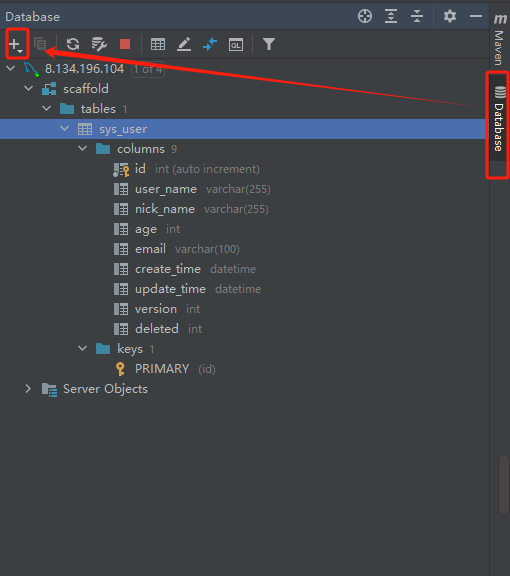Screen dimensions: 510x576
Task: Open the settings gear in panel header
Action: pos(450,16)
